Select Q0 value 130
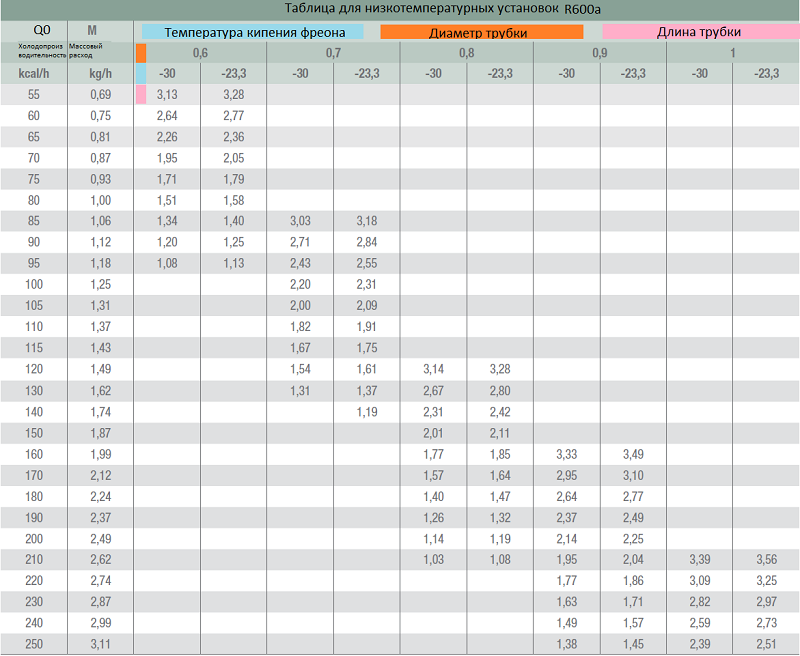Screen dimensions: 800x656 coord(34,391)
